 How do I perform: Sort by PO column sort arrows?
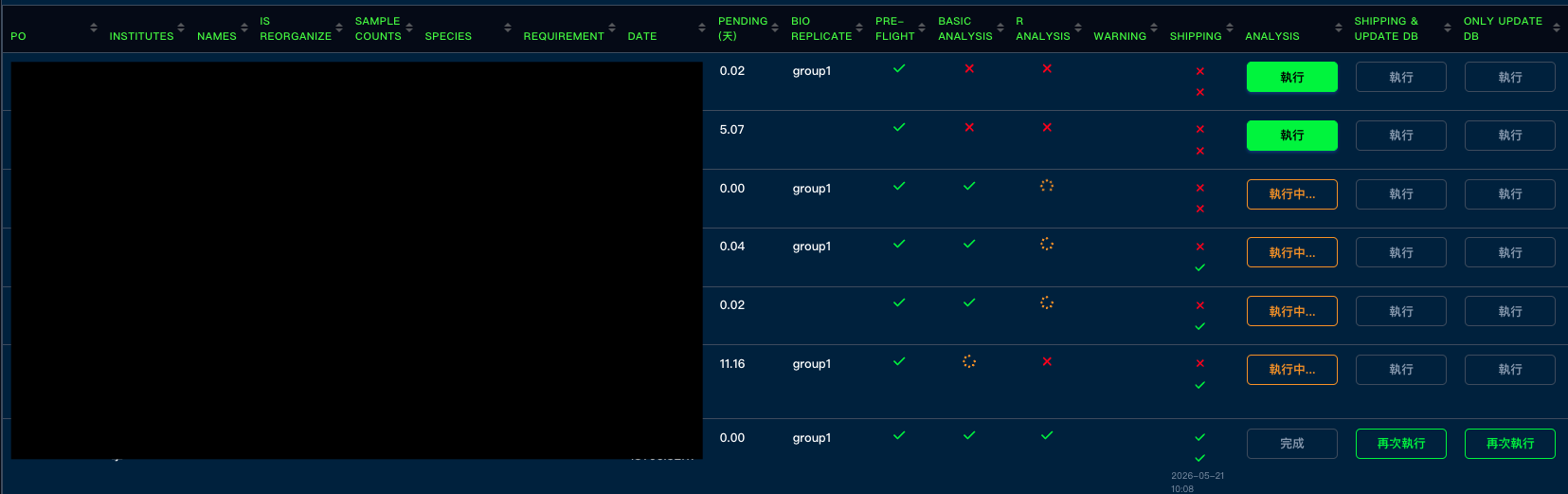coord(93,27)
